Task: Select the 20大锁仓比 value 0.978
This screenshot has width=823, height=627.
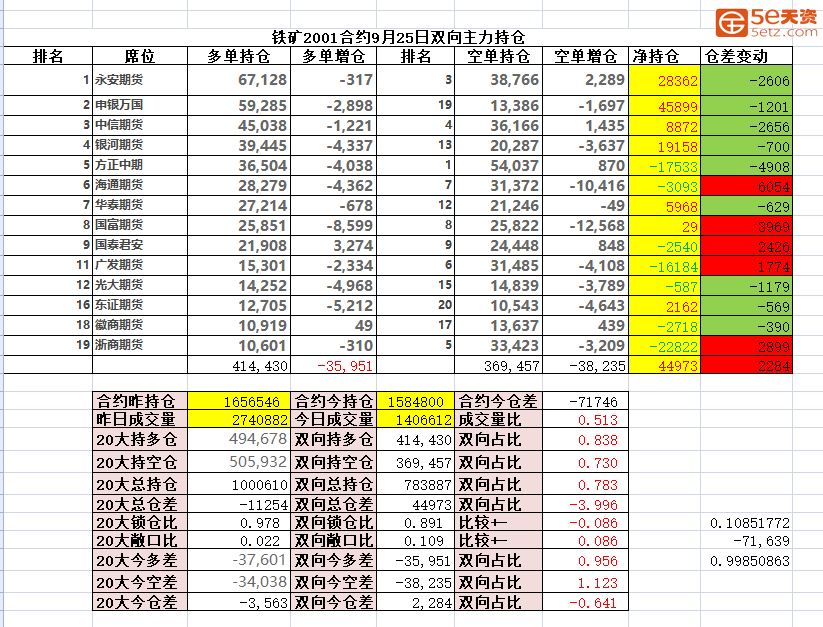Action: [x=239, y=522]
